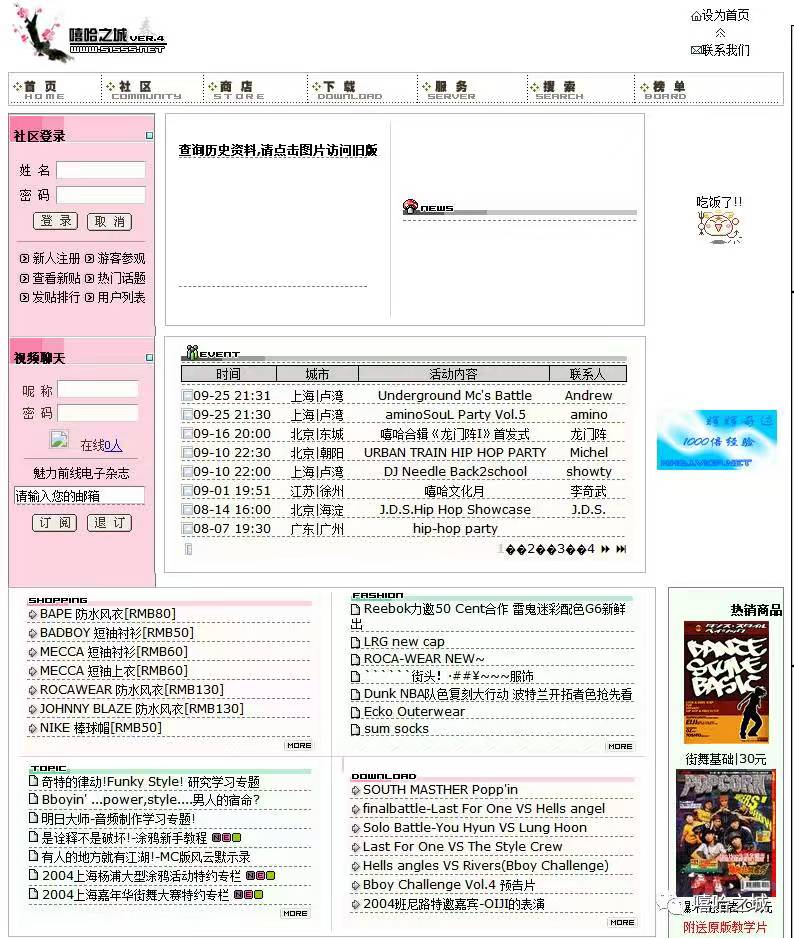The image size is (794, 938).
Task: Focus the 姓名 username input field
Action: point(101,170)
